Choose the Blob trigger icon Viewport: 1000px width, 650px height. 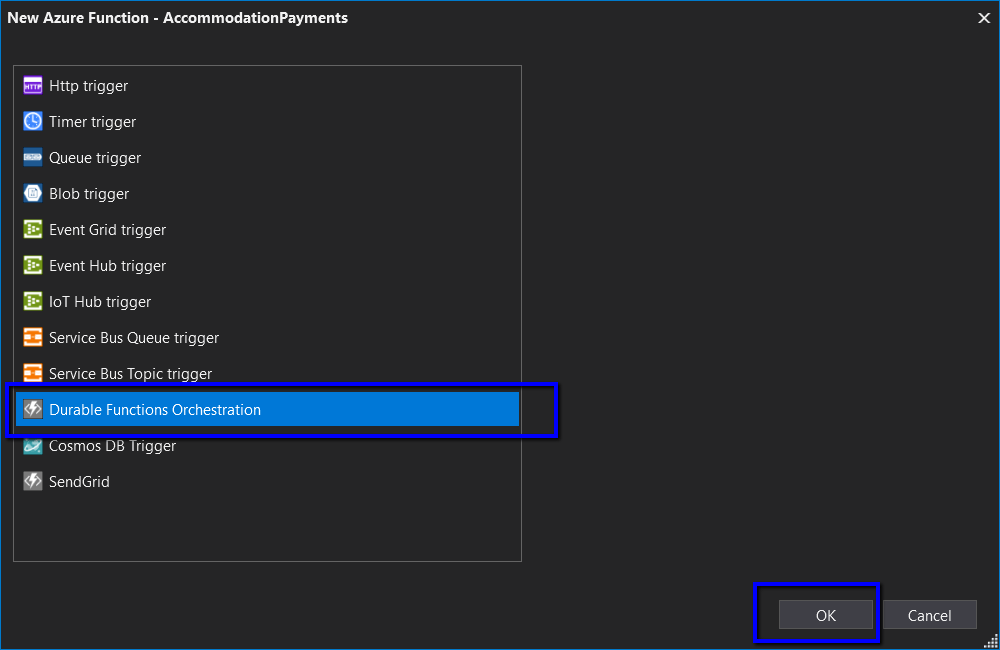[x=33, y=194]
